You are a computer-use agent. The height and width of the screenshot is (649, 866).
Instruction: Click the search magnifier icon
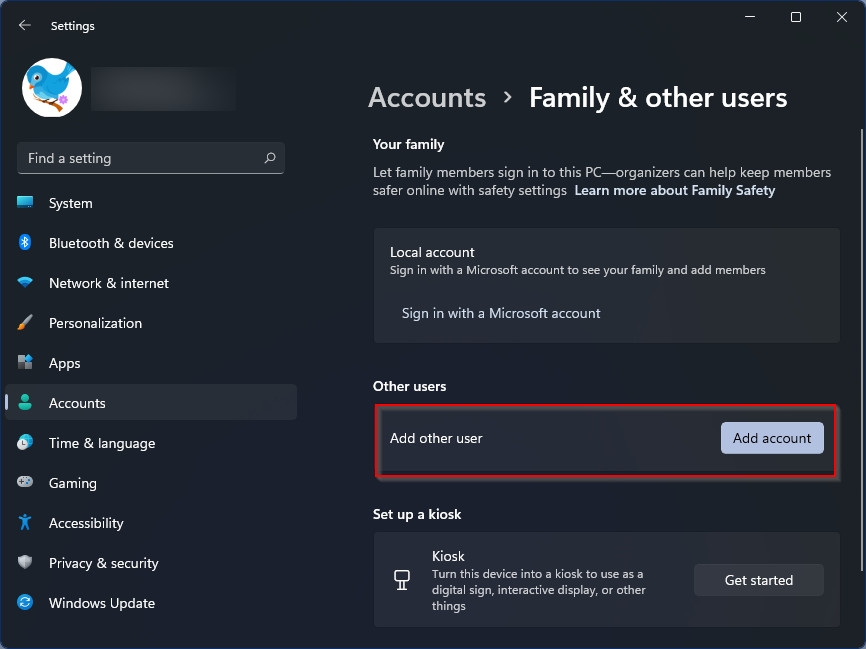point(270,158)
